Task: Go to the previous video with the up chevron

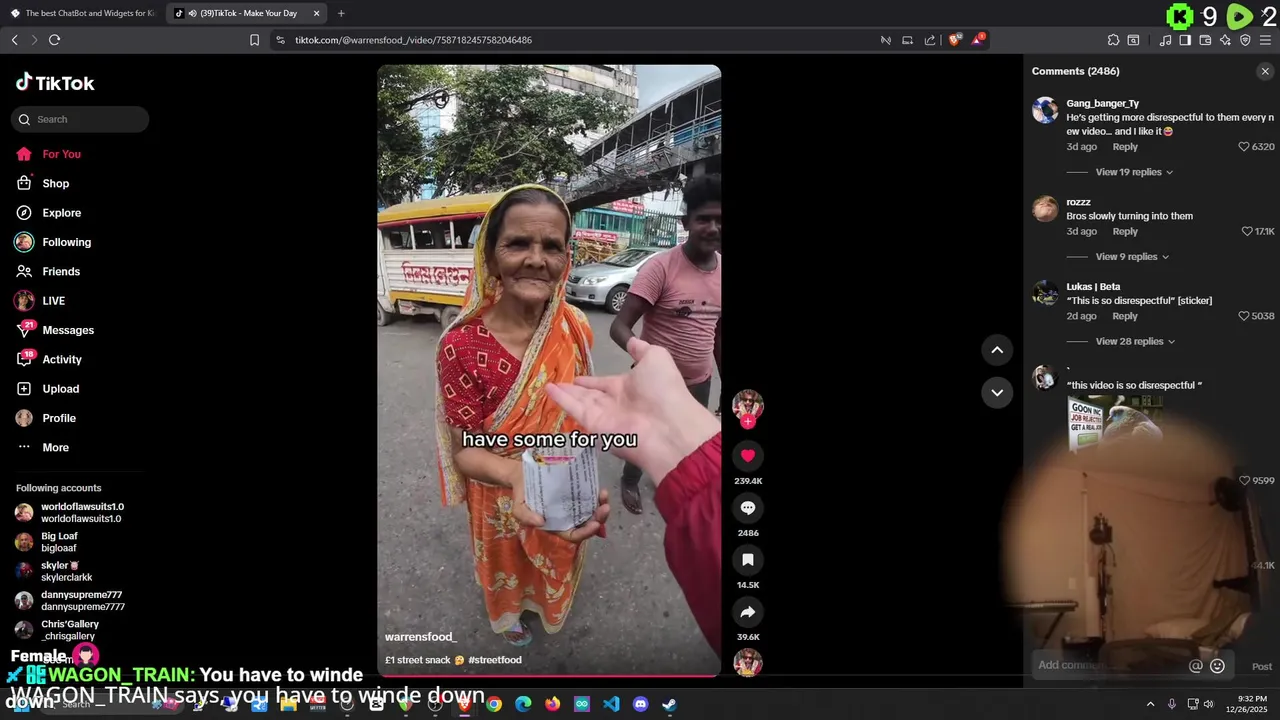Action: coord(997,350)
